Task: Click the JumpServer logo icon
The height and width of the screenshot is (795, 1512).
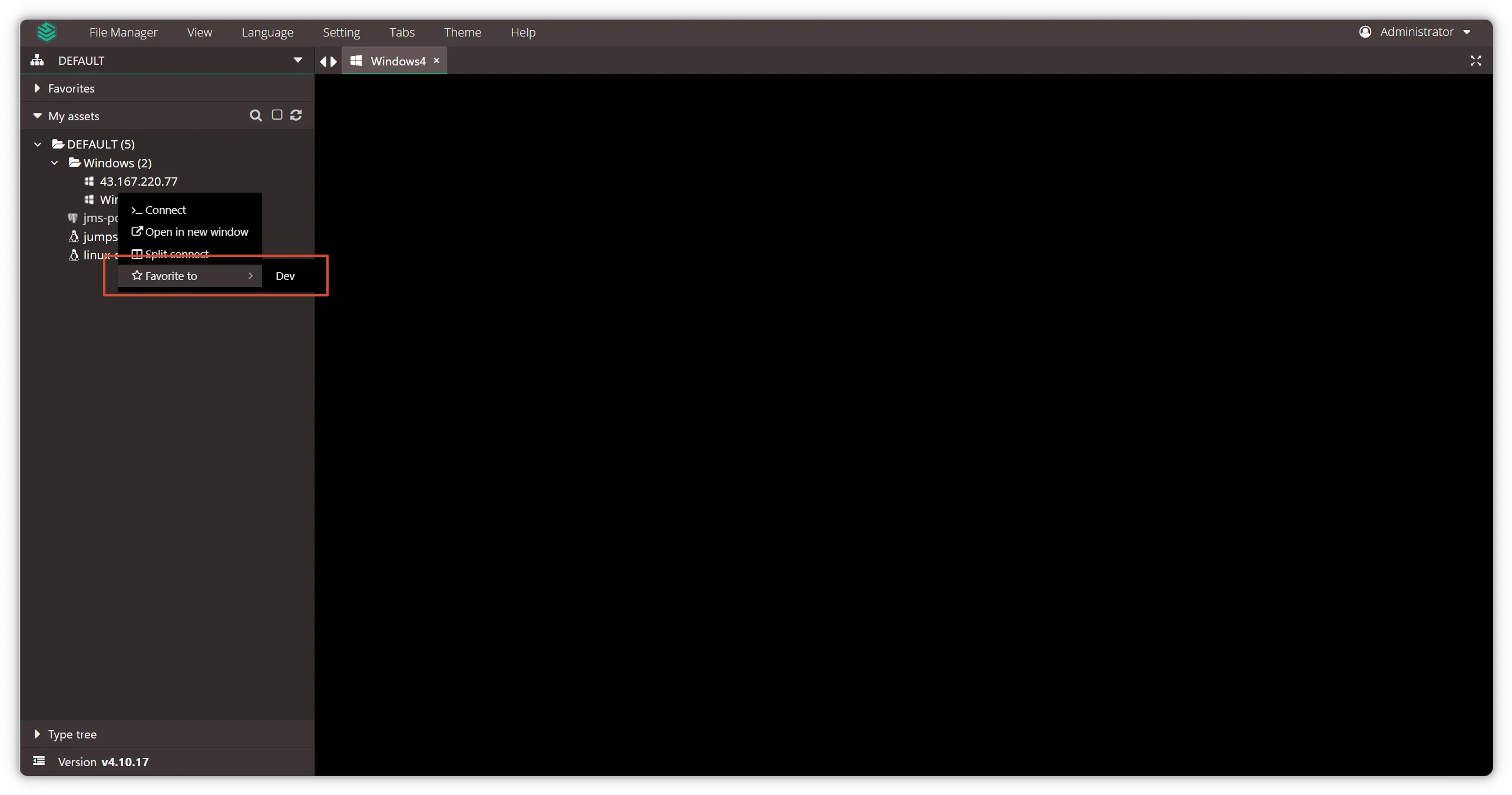Action: pos(47,32)
